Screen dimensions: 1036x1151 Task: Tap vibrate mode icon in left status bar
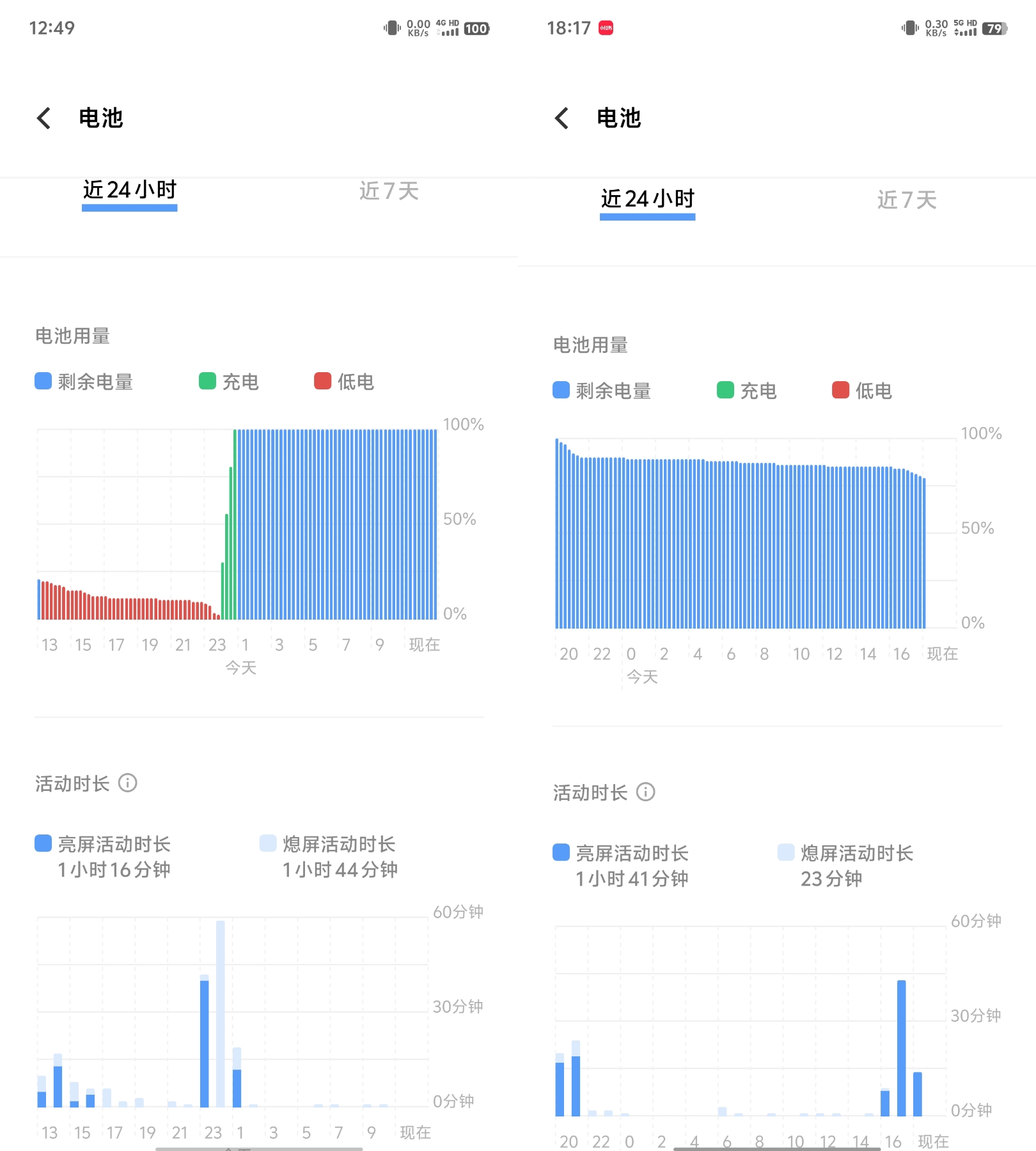392,28
